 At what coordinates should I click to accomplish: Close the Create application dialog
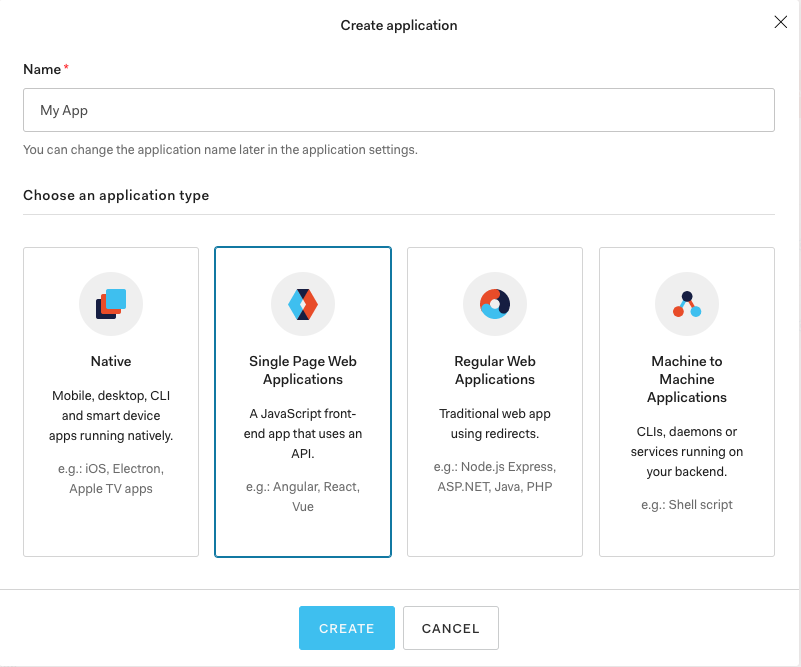(781, 22)
